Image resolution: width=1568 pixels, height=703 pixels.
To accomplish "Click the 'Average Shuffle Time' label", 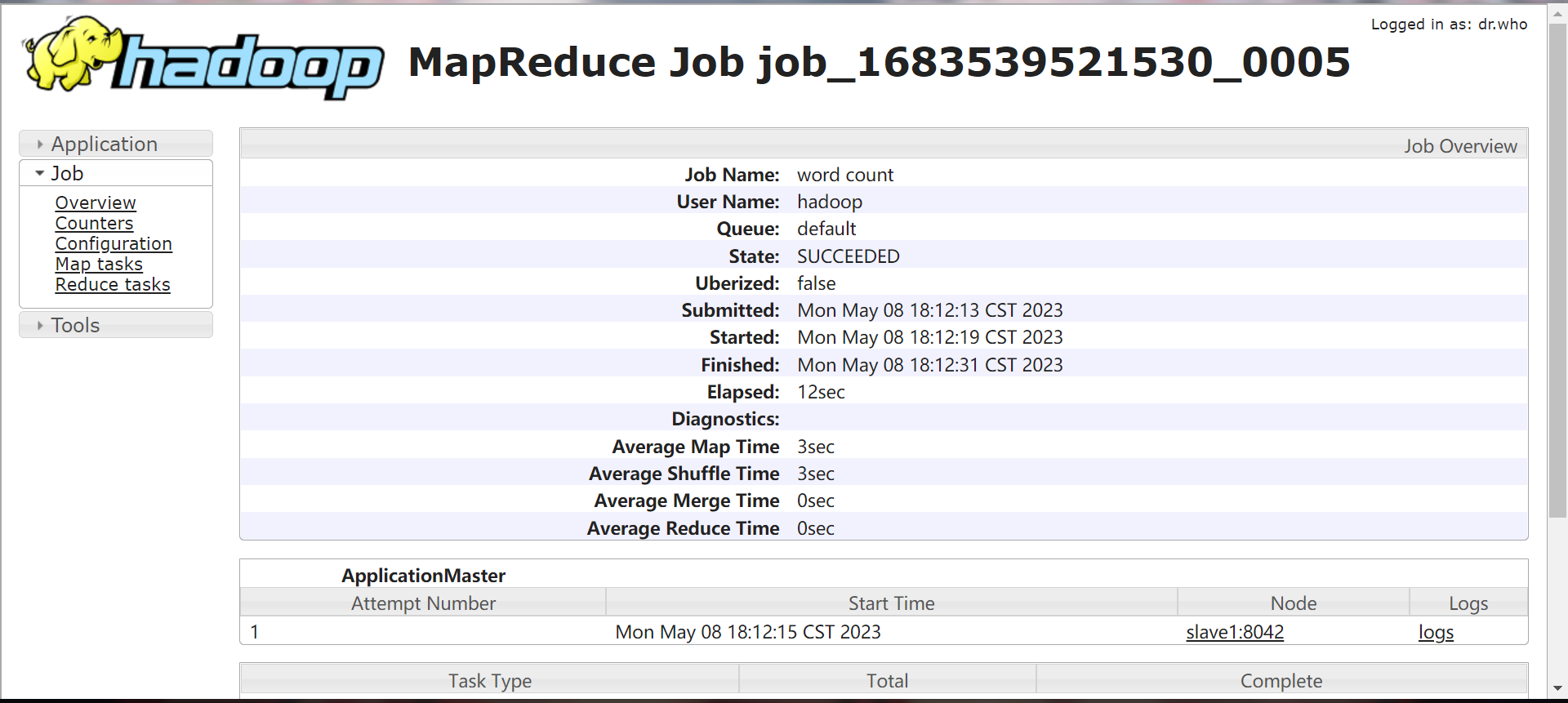I will click(x=684, y=474).
